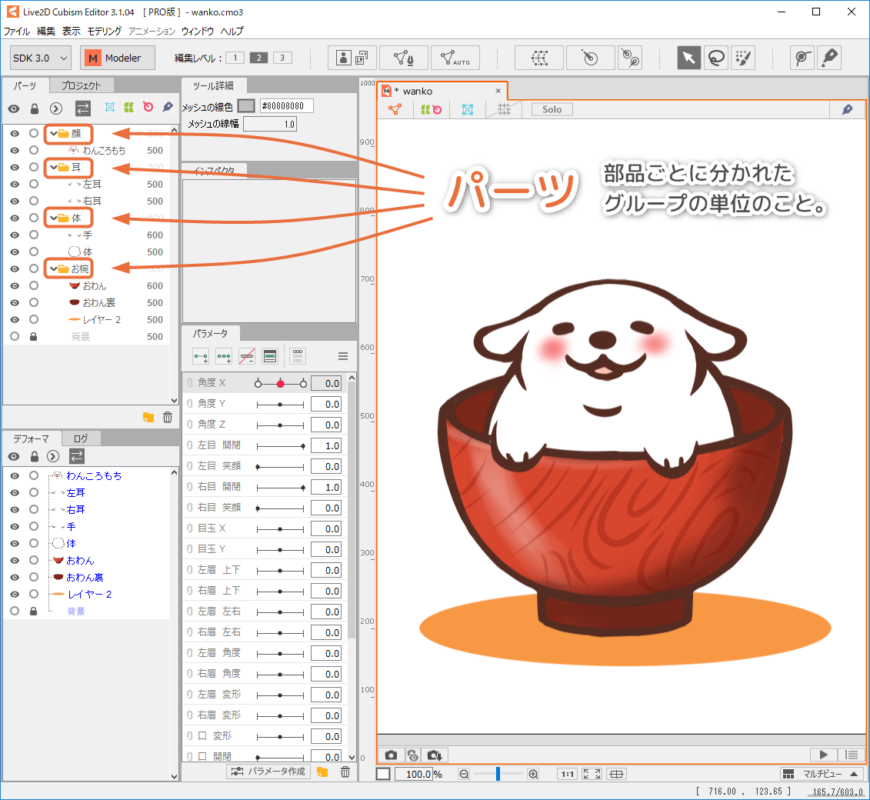The width and height of the screenshot is (870, 800).
Task: Click the Modeler mode button
Action: click(x=117, y=58)
